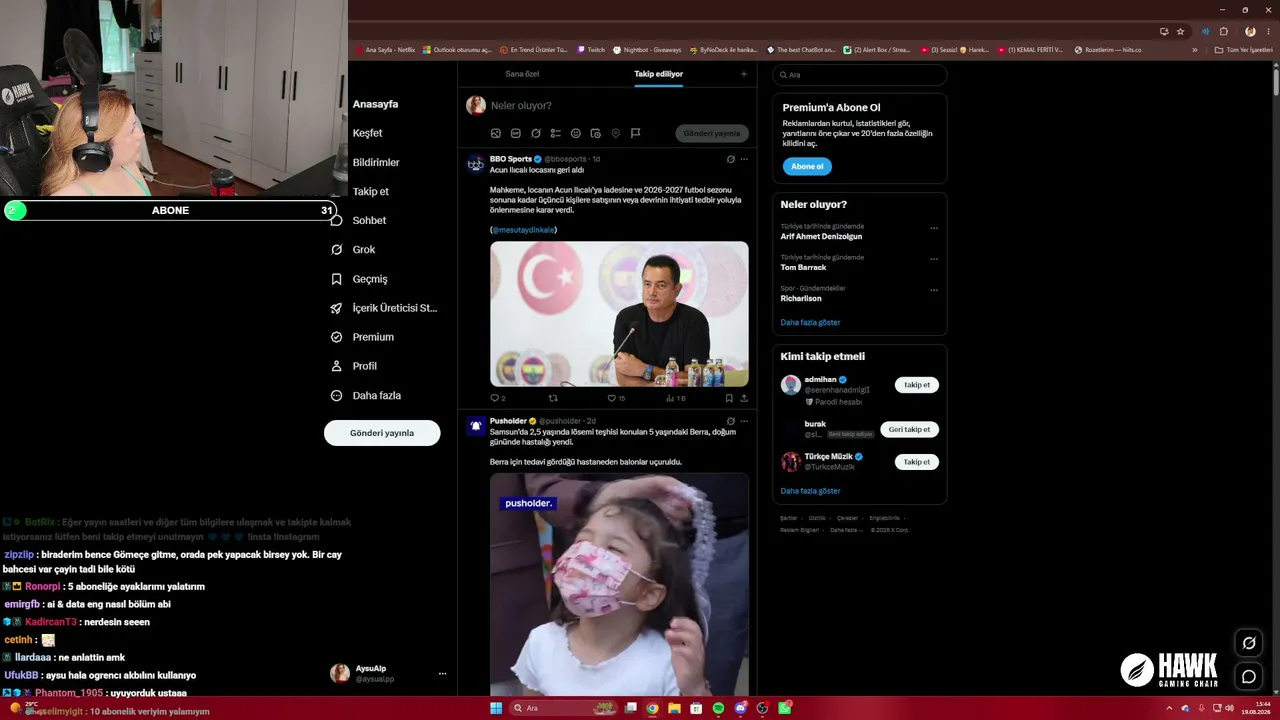Click Daha fazla göster under follow suggestions
Screen dimensions: 1280x720
pyautogui.click(x=810, y=491)
